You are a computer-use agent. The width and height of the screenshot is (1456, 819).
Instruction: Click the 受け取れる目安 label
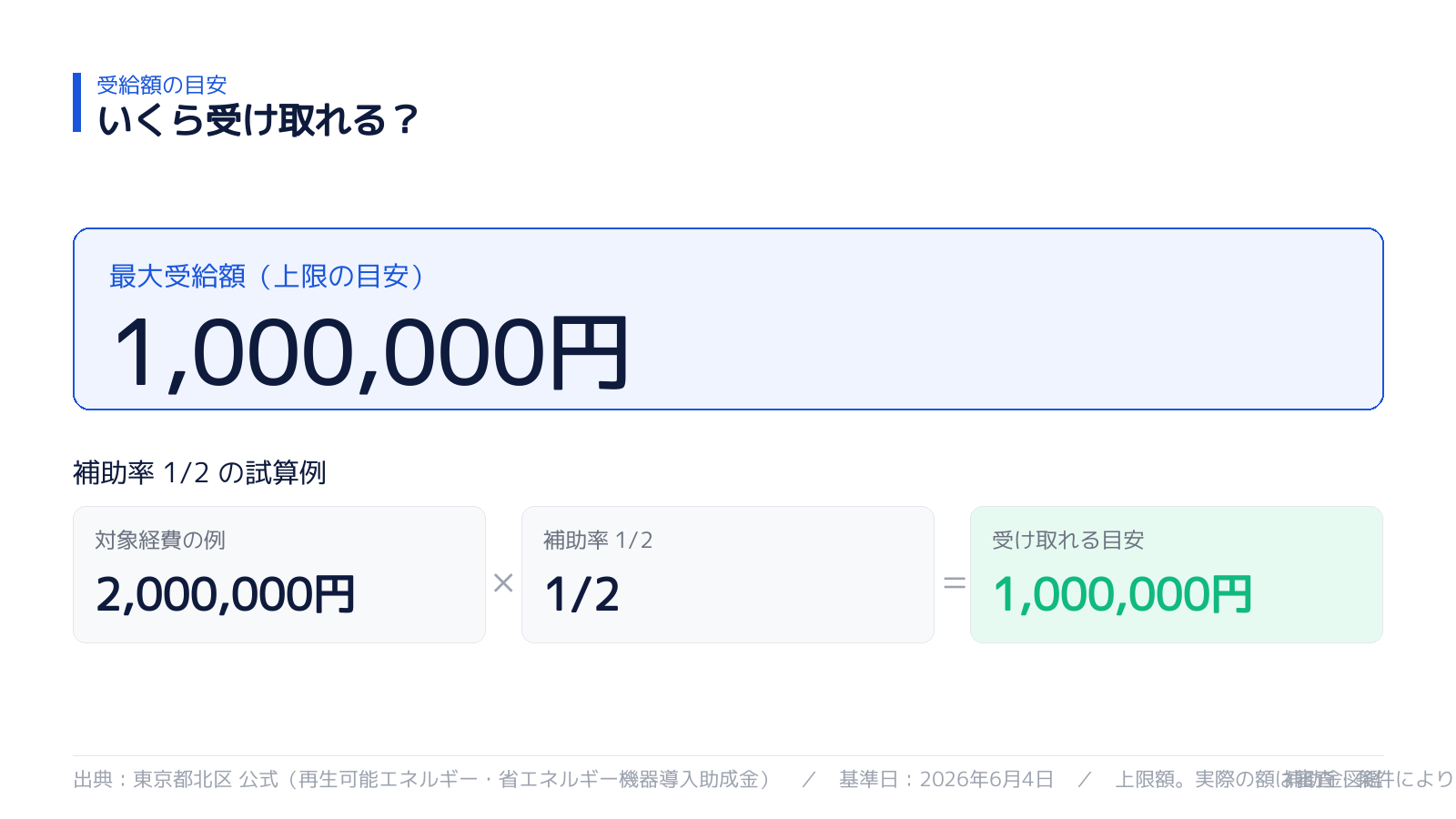1067,540
